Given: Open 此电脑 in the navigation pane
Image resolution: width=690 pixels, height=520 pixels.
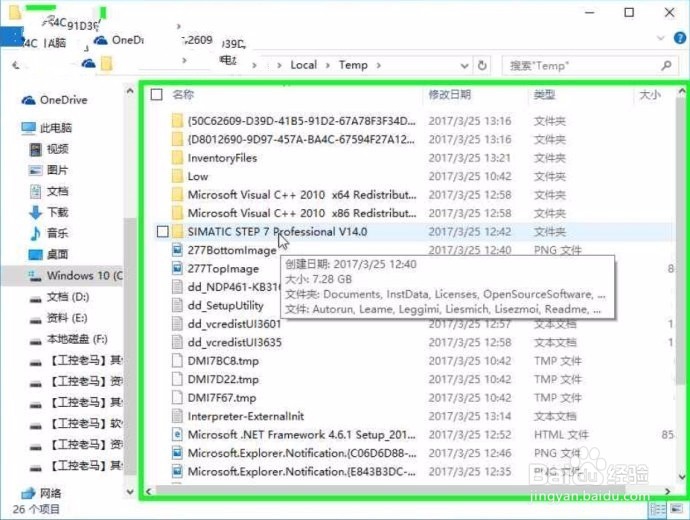Looking at the screenshot, I should click(47, 128).
